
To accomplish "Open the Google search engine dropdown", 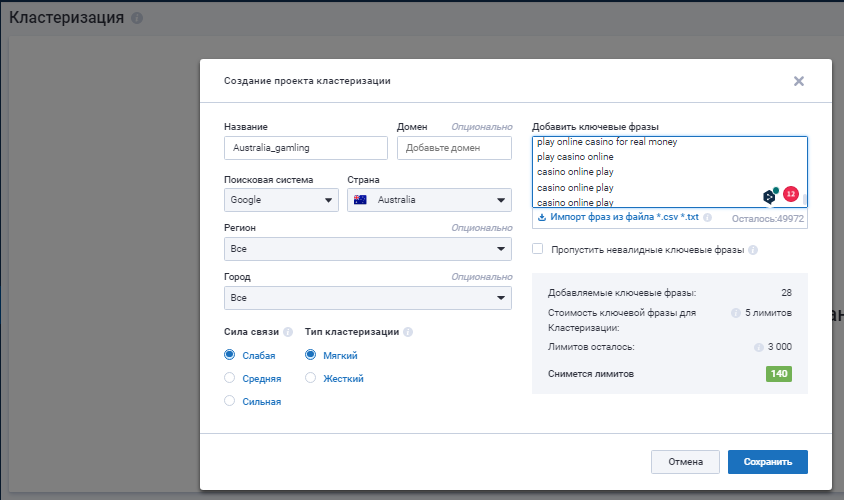I will click(x=281, y=200).
